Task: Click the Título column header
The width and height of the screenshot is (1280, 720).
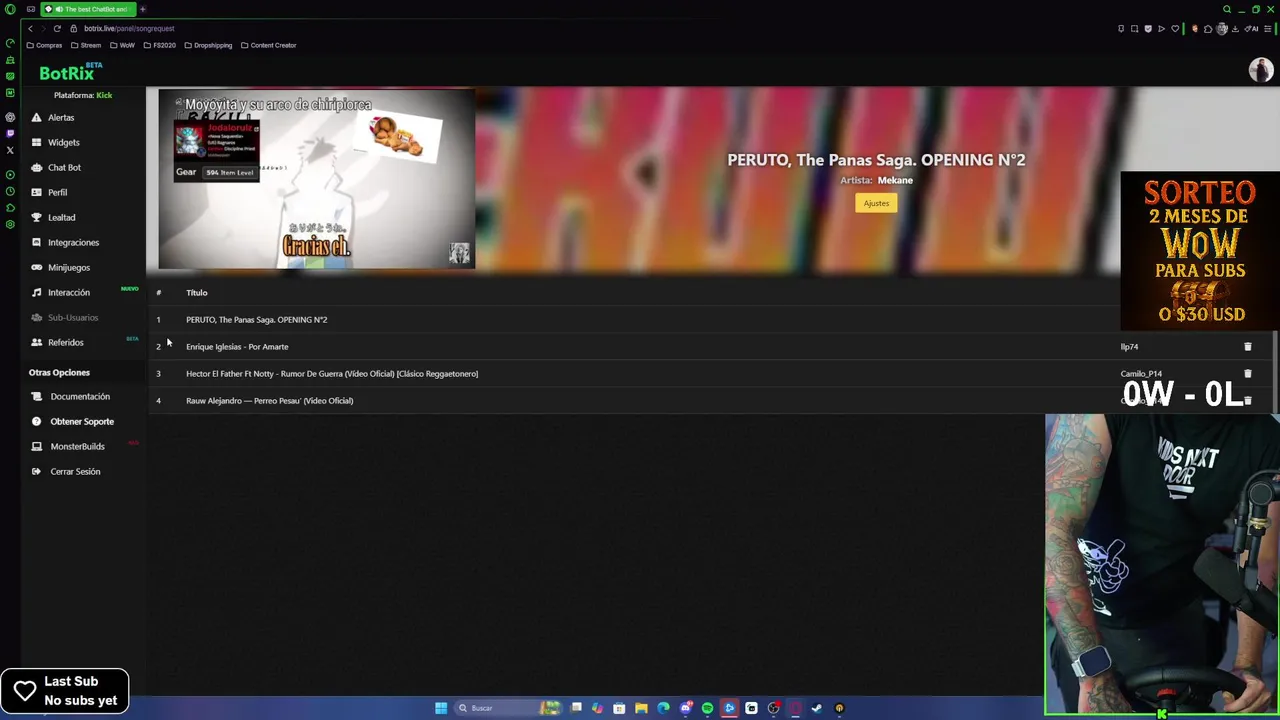Action: tap(196, 292)
